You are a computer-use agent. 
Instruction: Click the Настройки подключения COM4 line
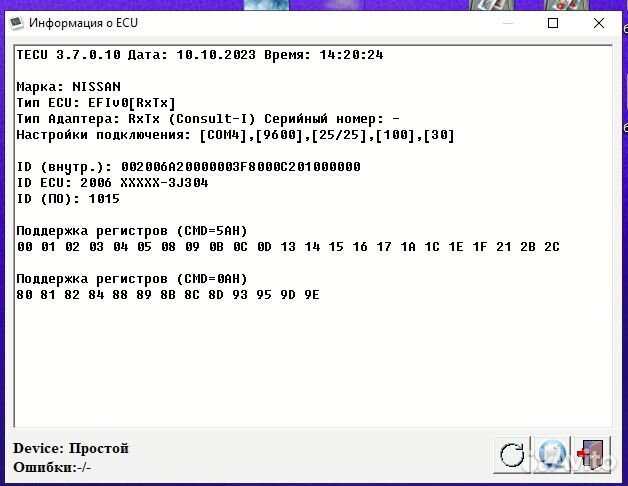(x=235, y=135)
